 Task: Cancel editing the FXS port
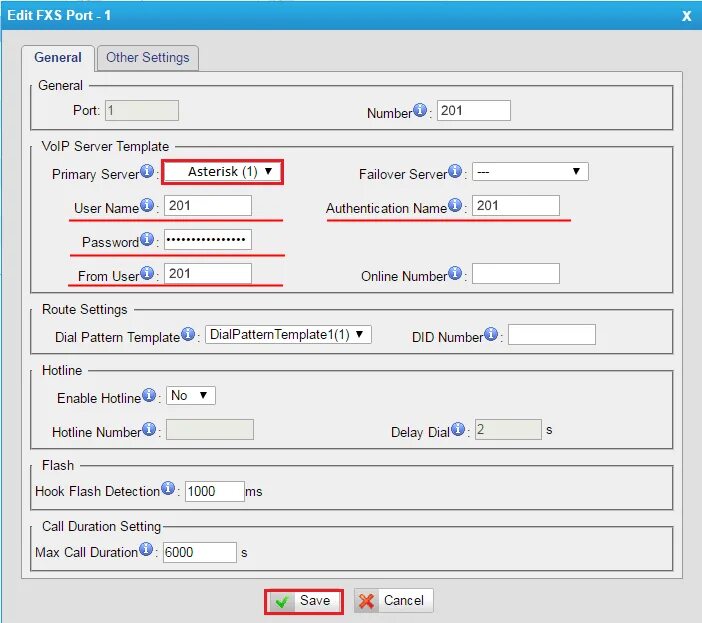point(394,601)
